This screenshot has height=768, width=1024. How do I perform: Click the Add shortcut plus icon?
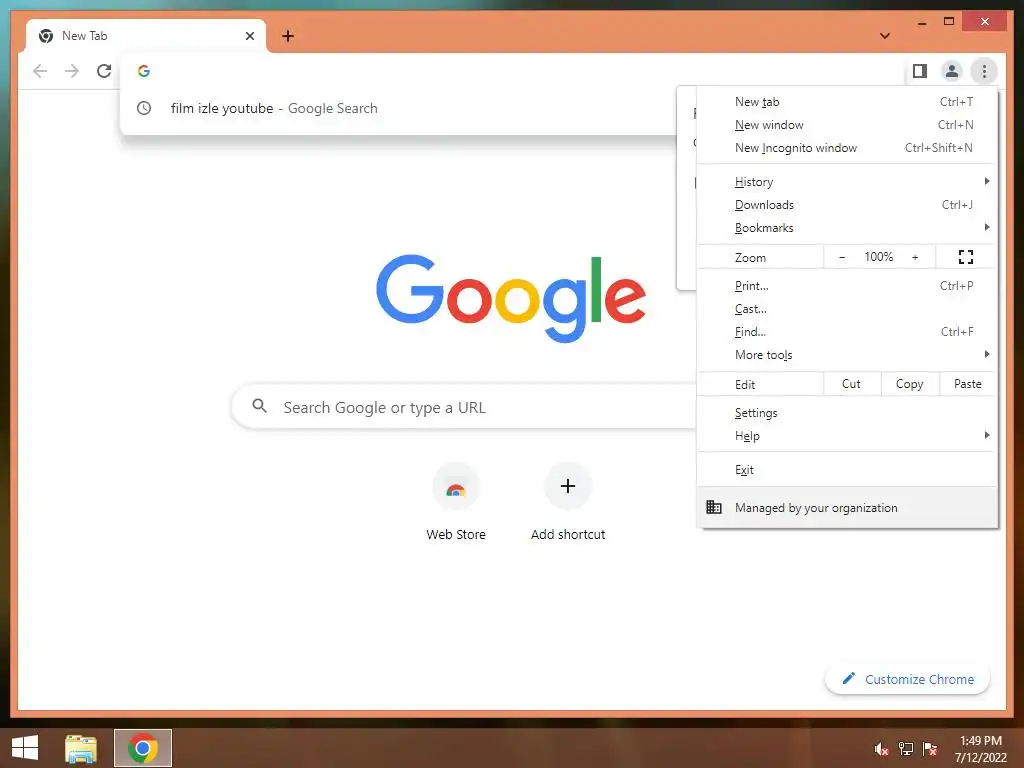568,486
